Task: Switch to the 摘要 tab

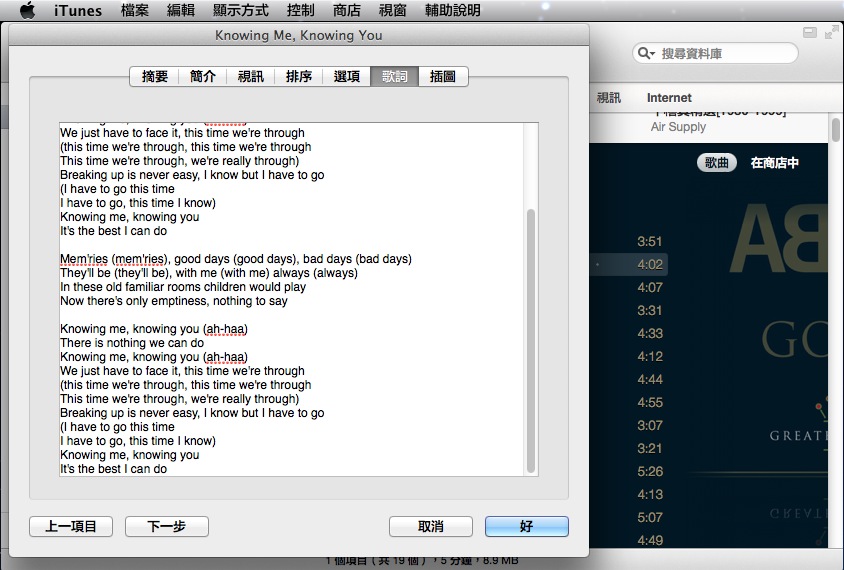Action: [154, 76]
